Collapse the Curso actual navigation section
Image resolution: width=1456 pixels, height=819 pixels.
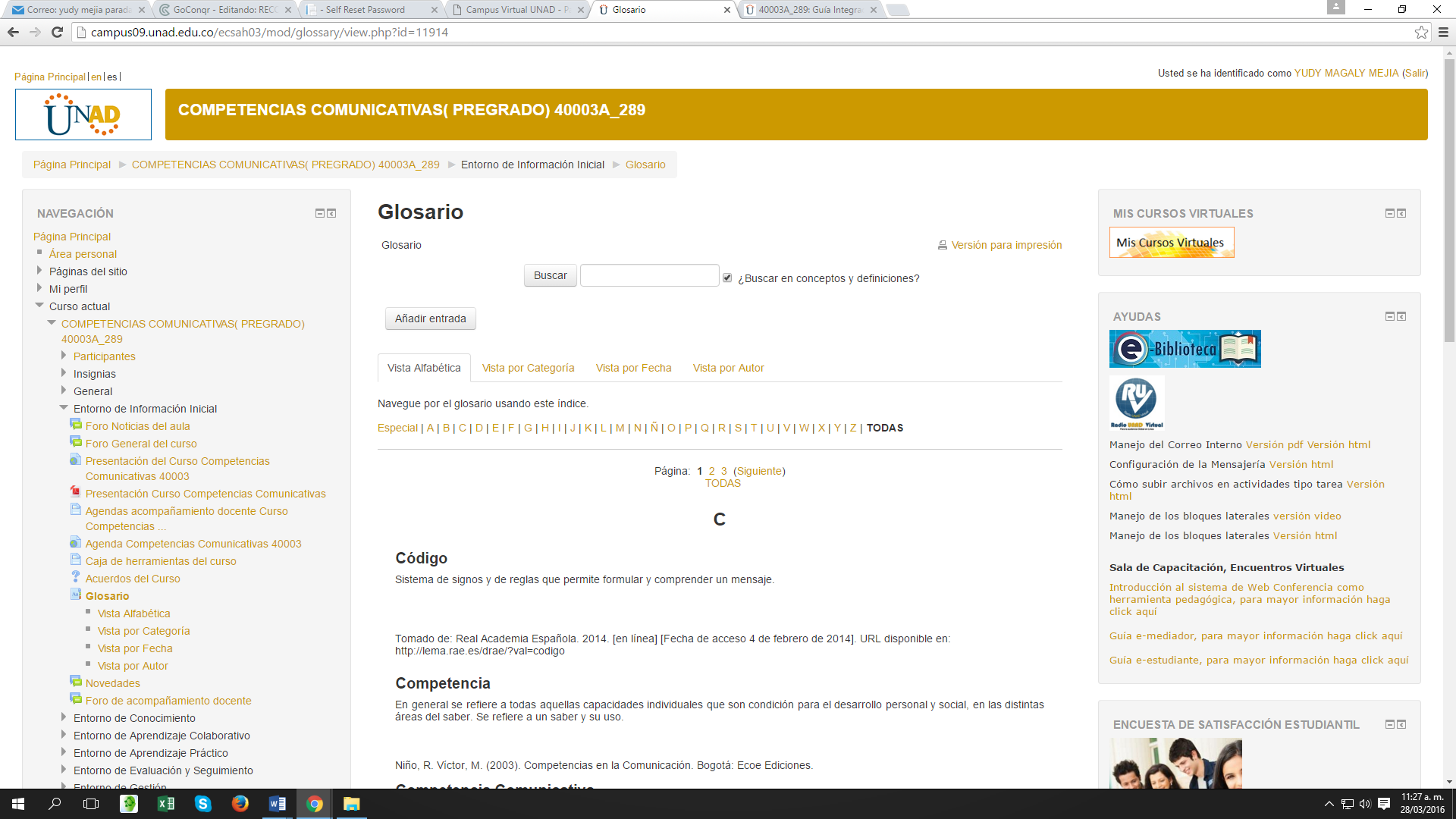point(39,306)
